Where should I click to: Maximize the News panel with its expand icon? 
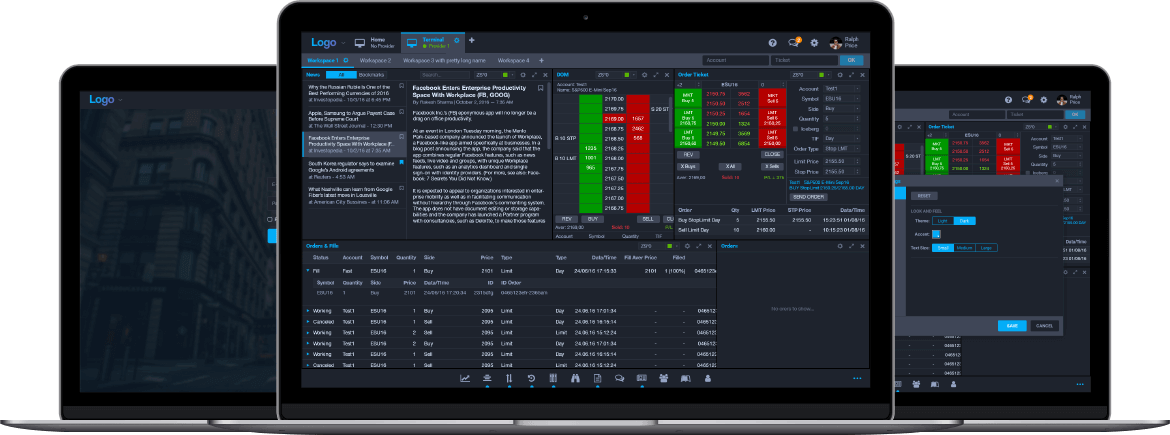tap(534, 75)
